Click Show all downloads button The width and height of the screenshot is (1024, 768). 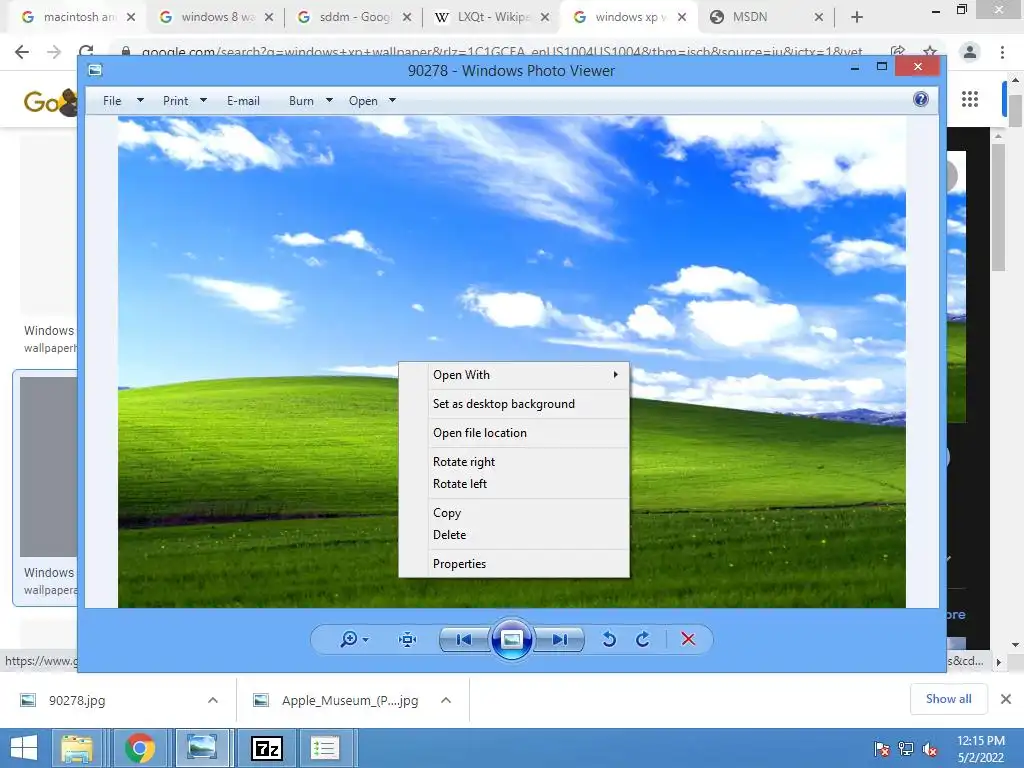pyautogui.click(x=949, y=699)
